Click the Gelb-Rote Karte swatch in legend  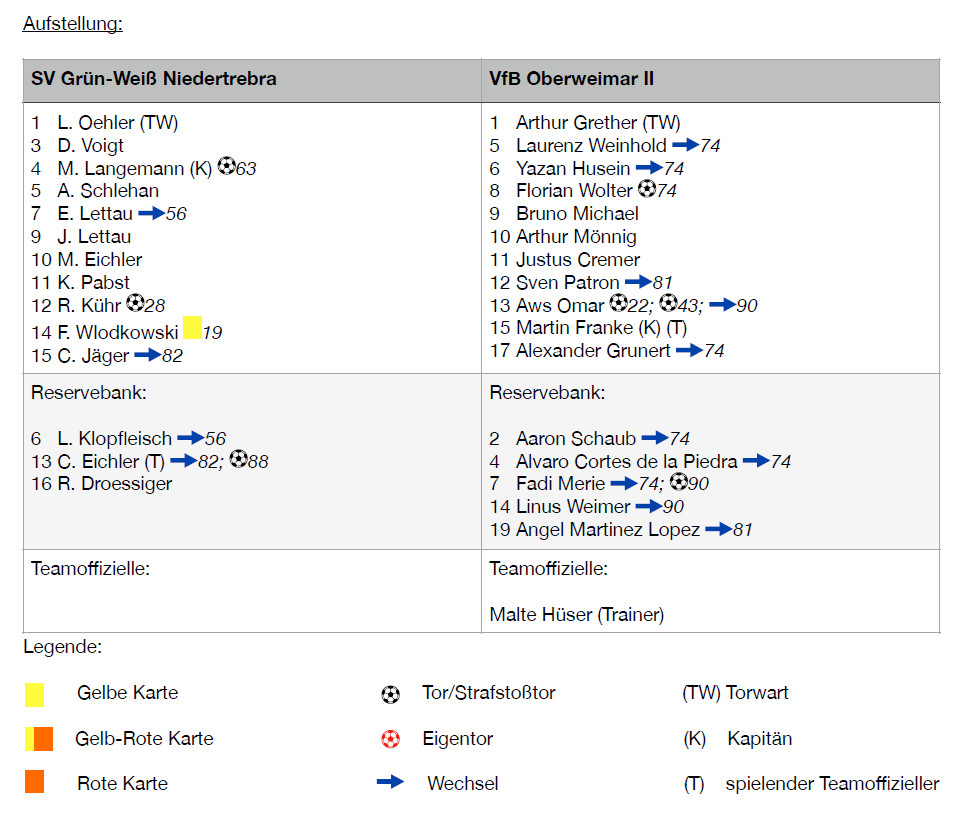[x=39, y=739]
